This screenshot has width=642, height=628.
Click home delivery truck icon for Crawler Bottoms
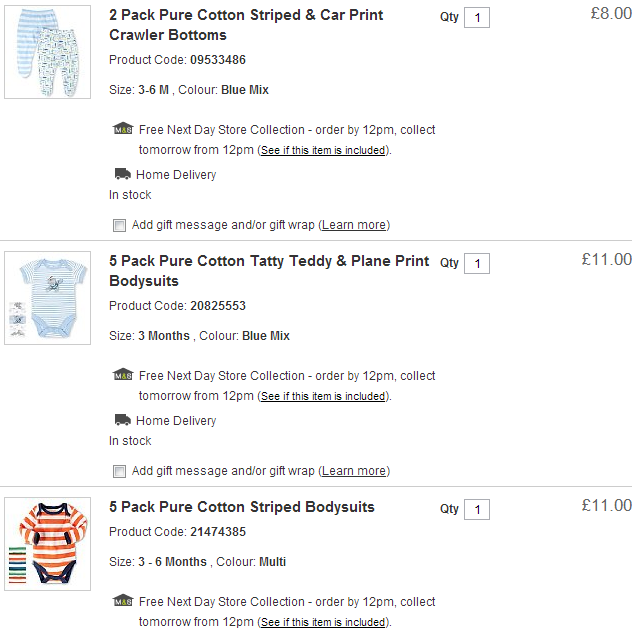click(x=122, y=174)
